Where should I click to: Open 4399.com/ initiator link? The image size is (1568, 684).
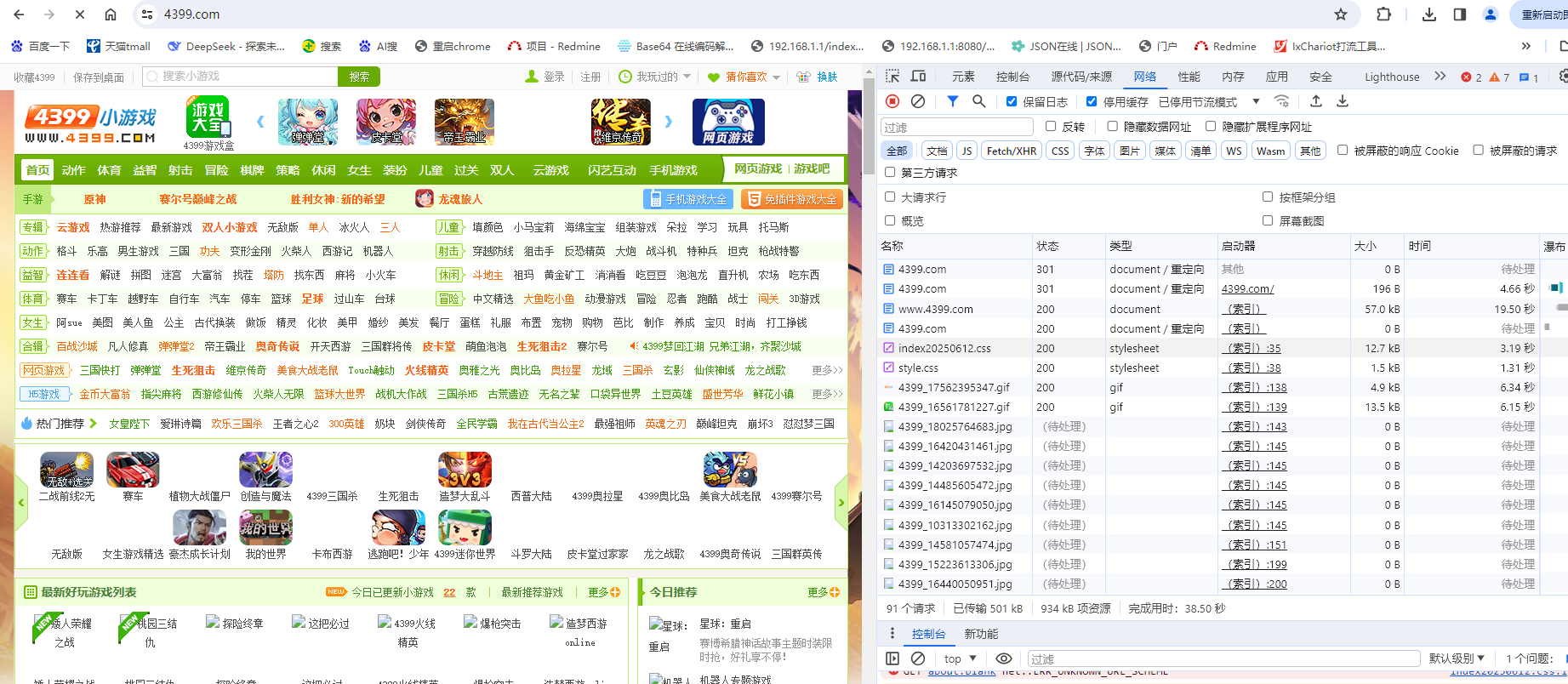[x=1247, y=288]
